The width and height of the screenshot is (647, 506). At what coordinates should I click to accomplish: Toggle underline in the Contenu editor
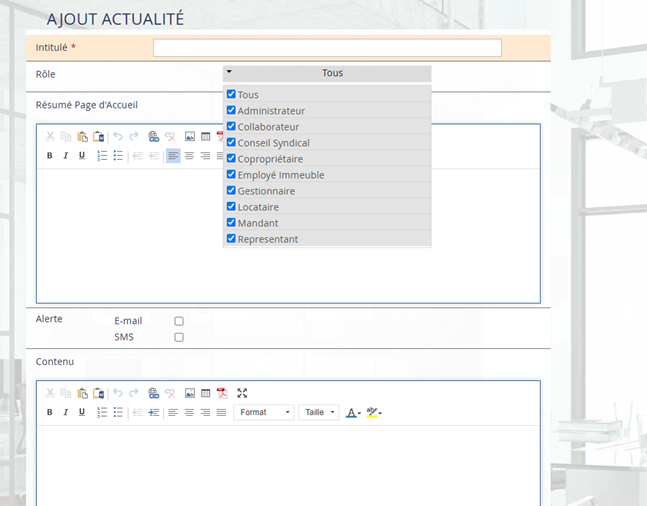pyautogui.click(x=81, y=412)
